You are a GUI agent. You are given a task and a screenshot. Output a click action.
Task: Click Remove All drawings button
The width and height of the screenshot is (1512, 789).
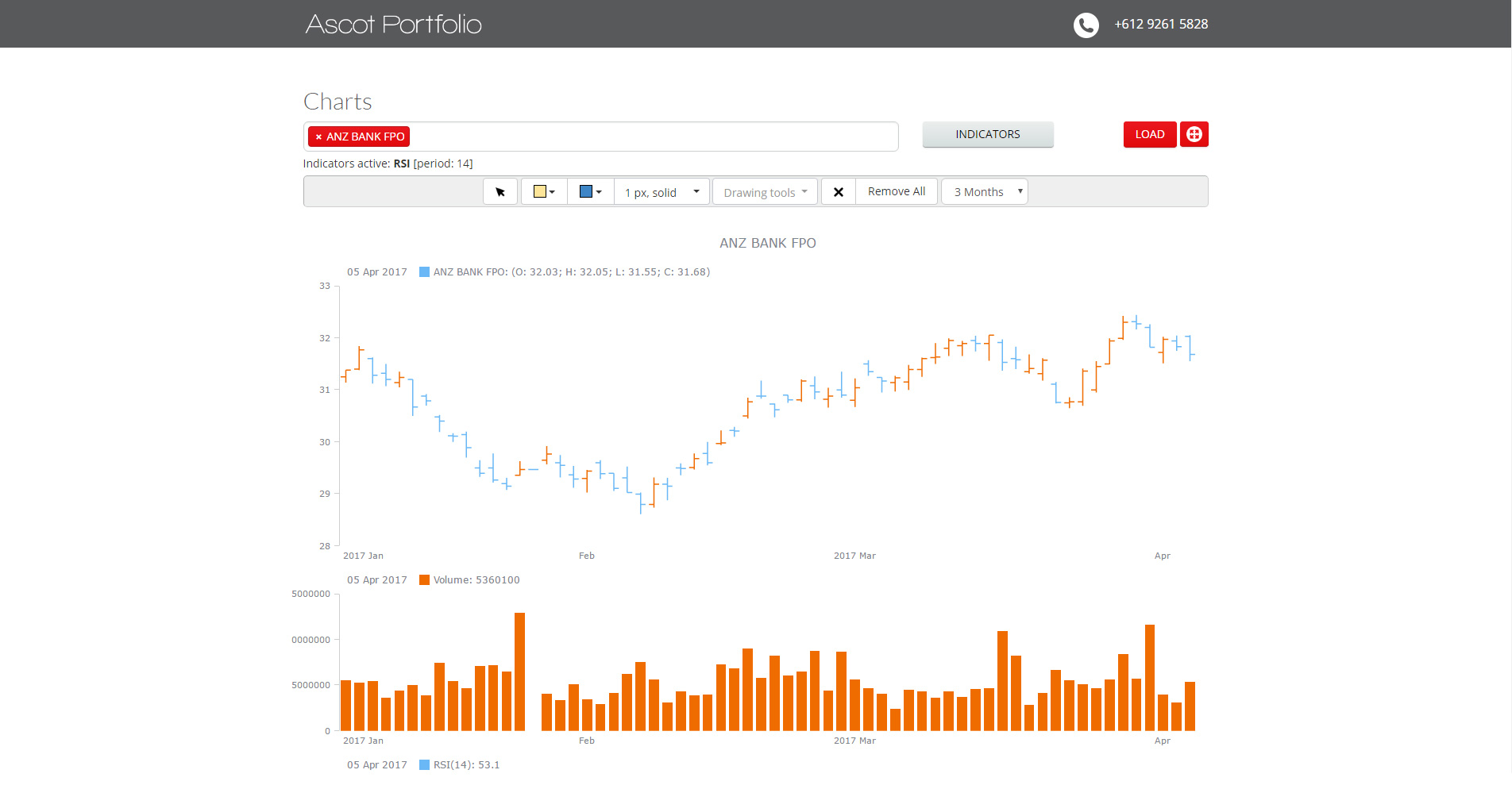tap(896, 192)
